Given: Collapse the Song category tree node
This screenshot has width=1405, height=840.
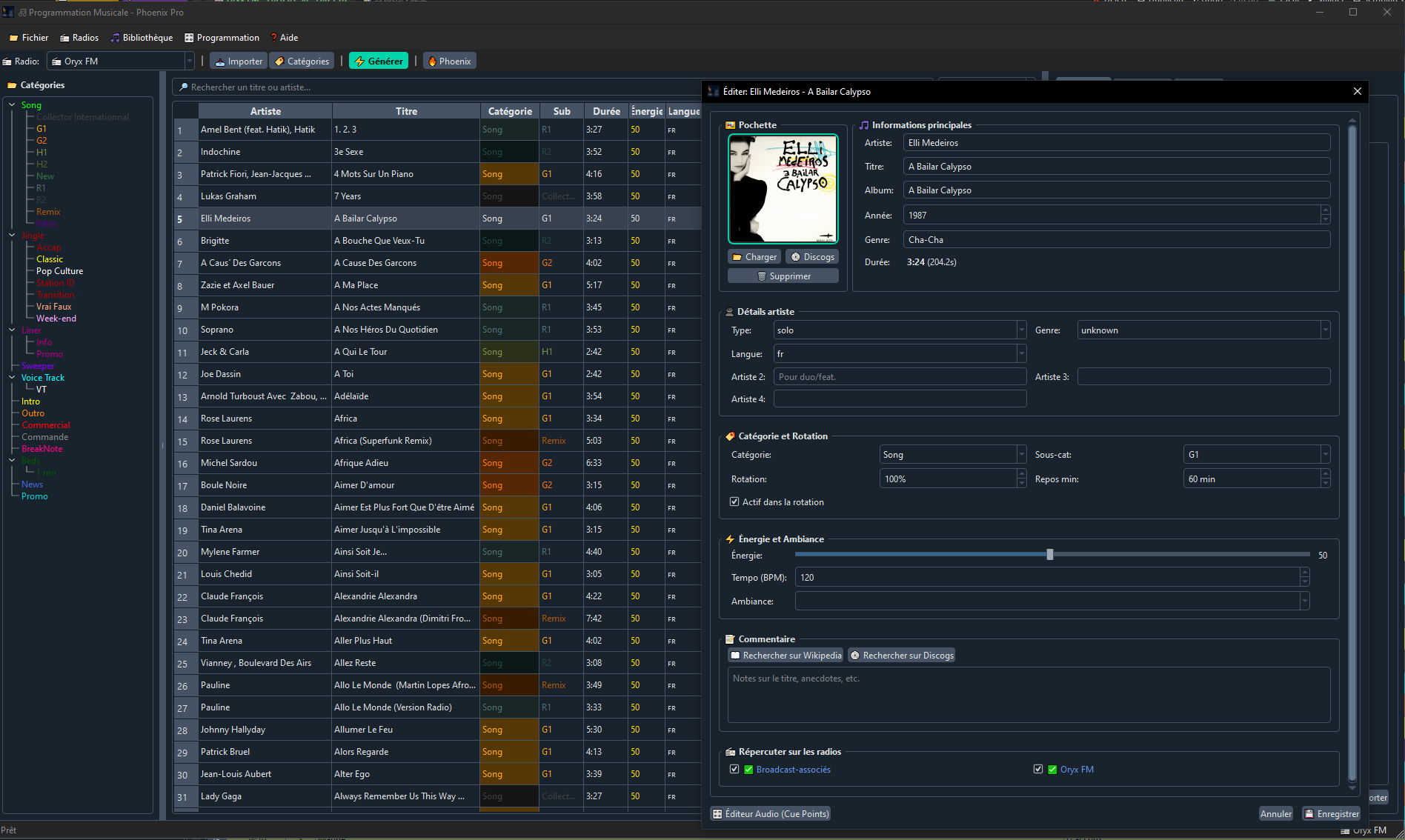Looking at the screenshot, I should [x=12, y=105].
